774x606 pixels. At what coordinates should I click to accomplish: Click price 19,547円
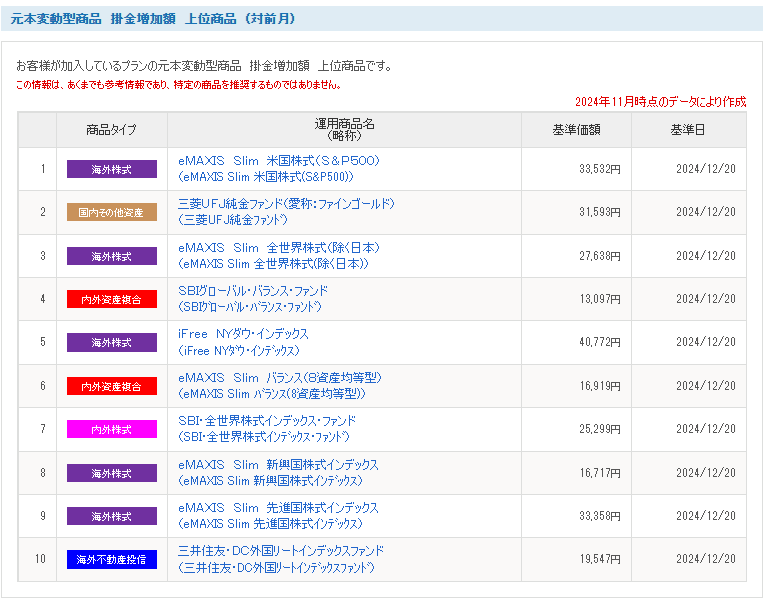pos(600,559)
